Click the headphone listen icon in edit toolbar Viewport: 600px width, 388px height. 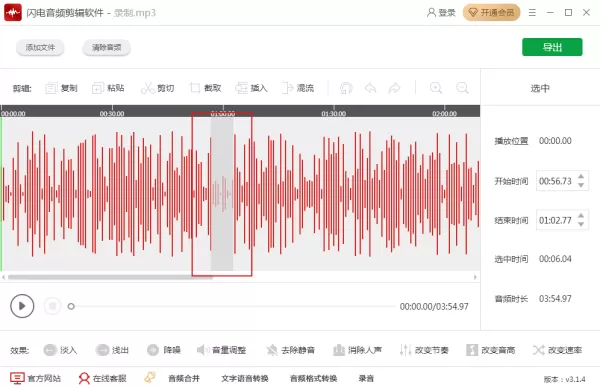346,88
